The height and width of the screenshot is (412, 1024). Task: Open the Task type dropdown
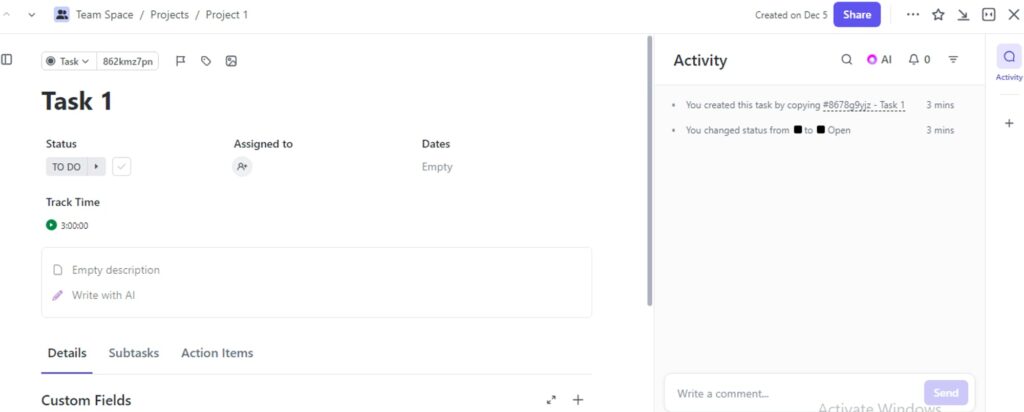click(x=69, y=61)
